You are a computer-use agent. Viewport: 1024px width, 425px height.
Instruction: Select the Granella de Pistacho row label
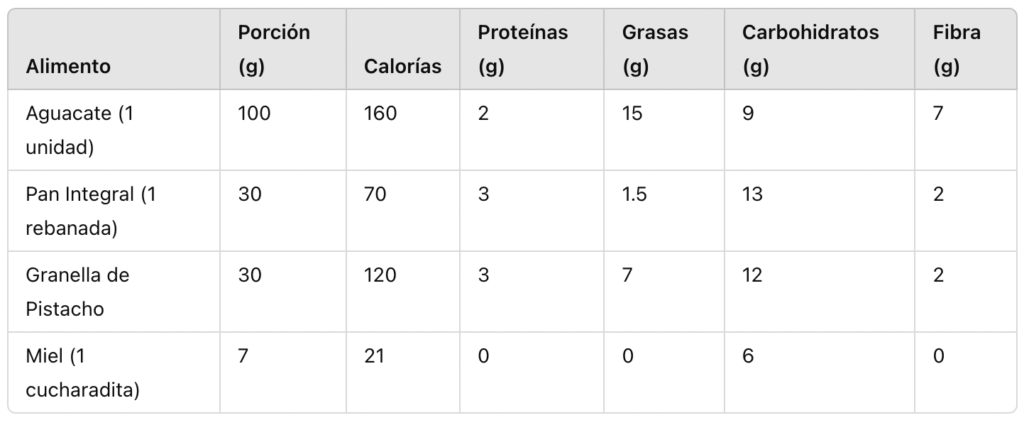tap(78, 291)
